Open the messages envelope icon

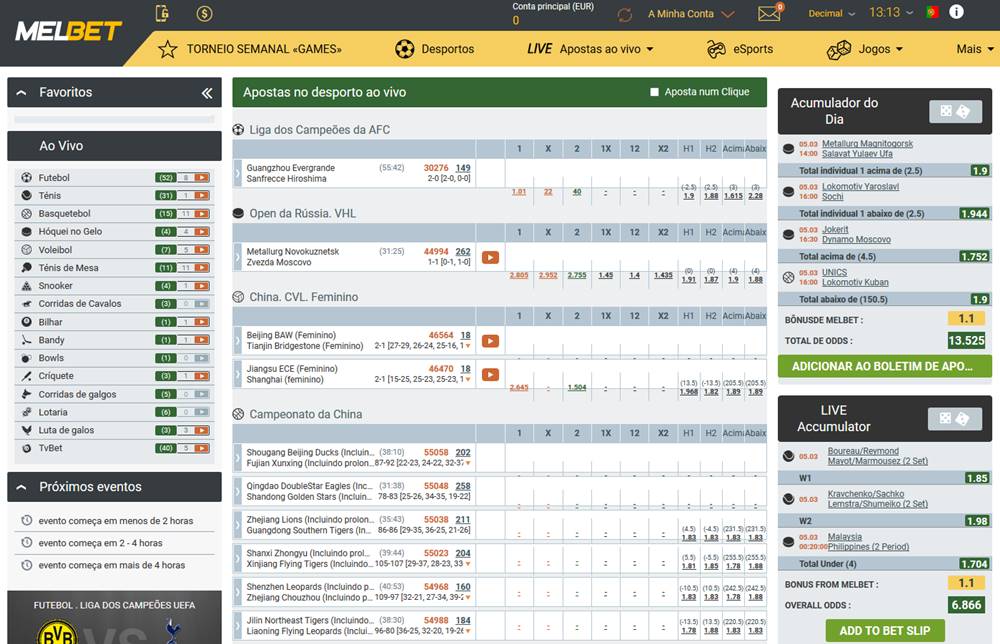769,13
